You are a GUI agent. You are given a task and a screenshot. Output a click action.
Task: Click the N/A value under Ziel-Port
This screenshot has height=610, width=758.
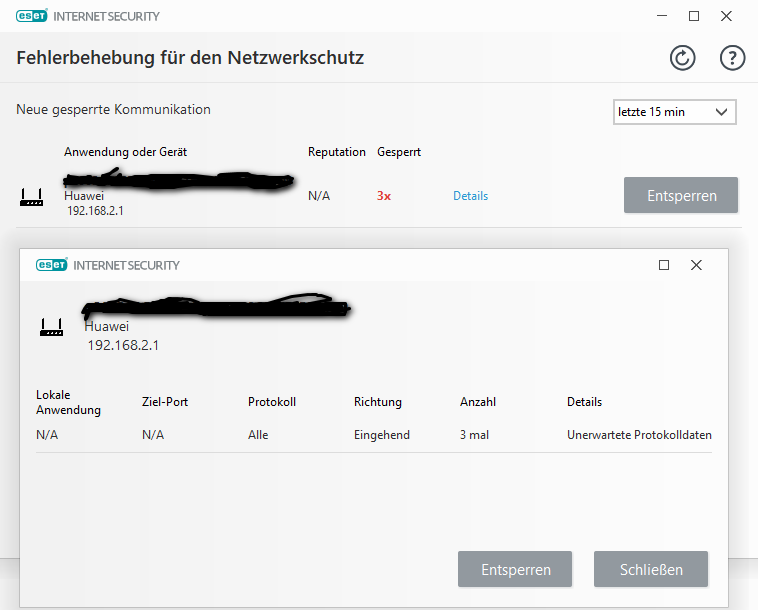[x=153, y=435]
